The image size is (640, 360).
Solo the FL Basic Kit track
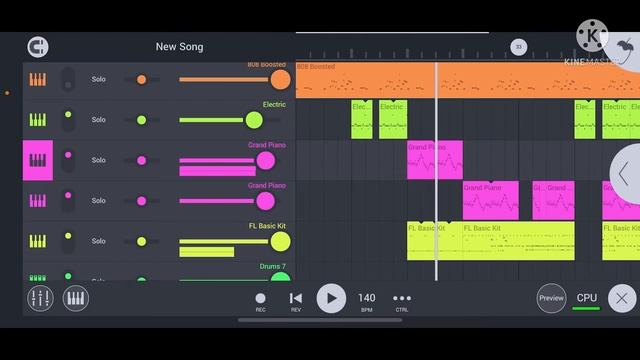click(98, 241)
